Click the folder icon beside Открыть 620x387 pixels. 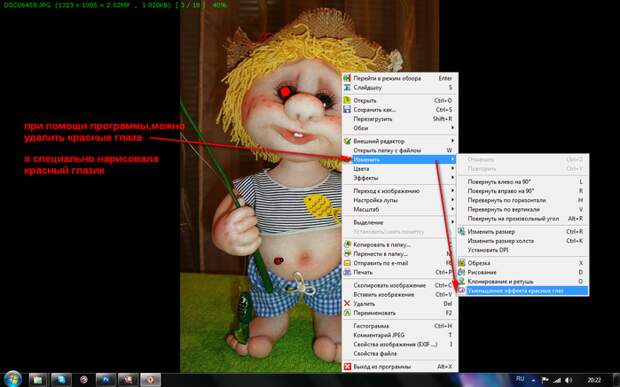pos(347,100)
